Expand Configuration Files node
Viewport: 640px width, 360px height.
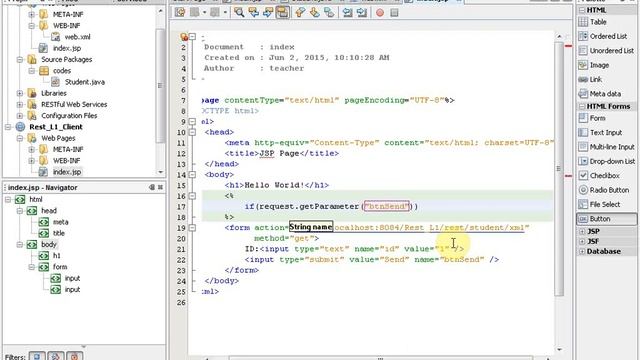(x=20, y=116)
